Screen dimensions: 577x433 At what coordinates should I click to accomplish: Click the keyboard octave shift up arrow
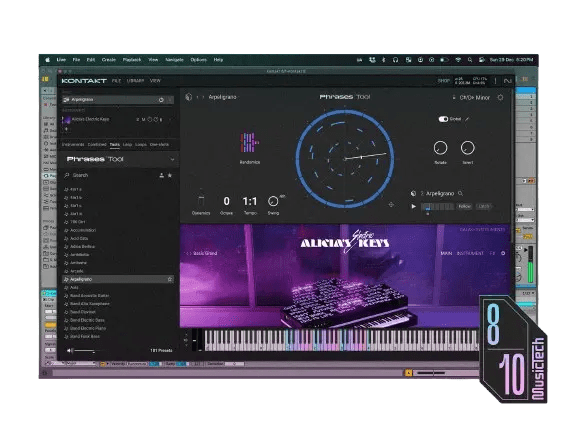click(186, 335)
